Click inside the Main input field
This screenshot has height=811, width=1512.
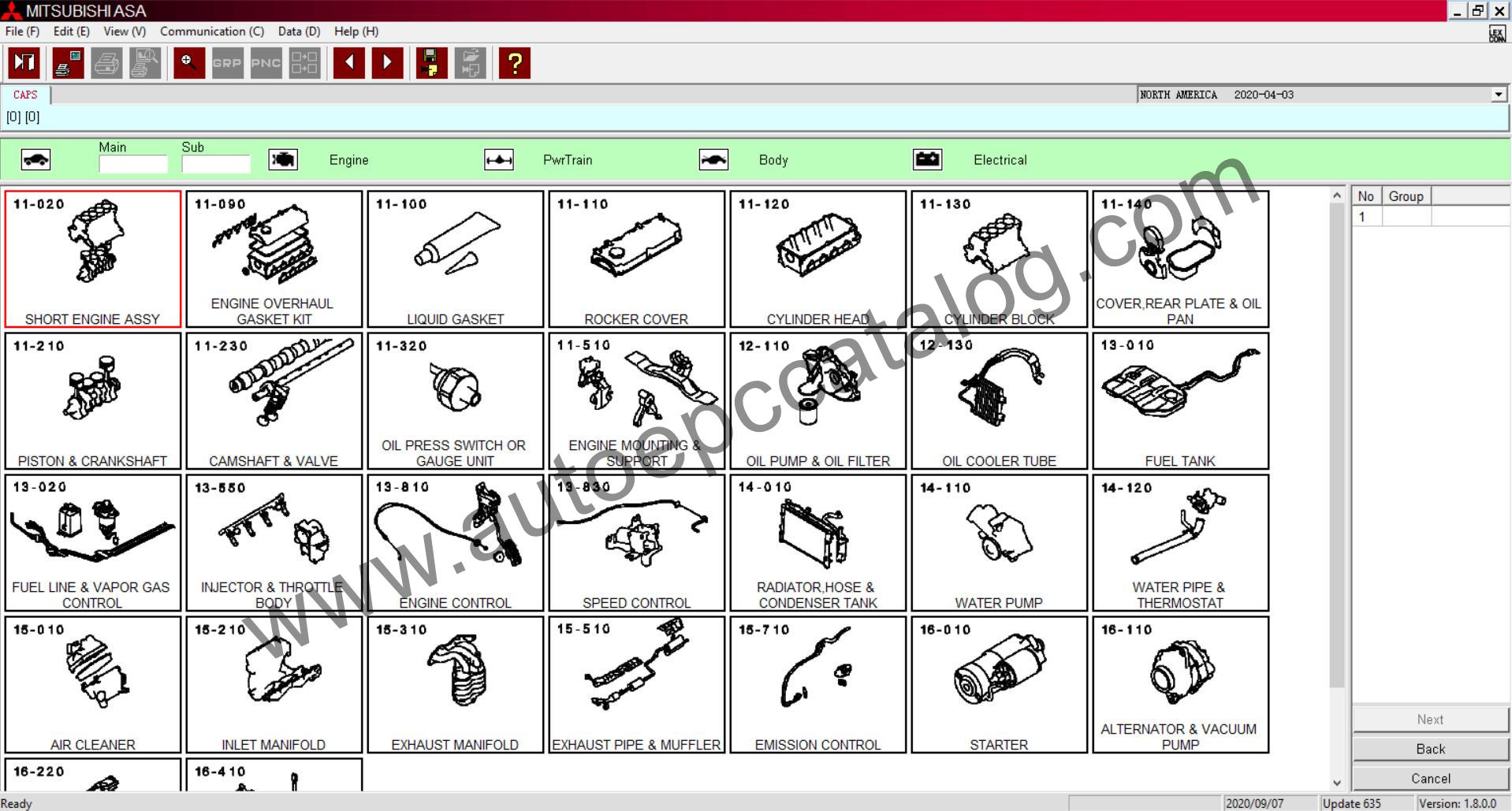point(133,163)
